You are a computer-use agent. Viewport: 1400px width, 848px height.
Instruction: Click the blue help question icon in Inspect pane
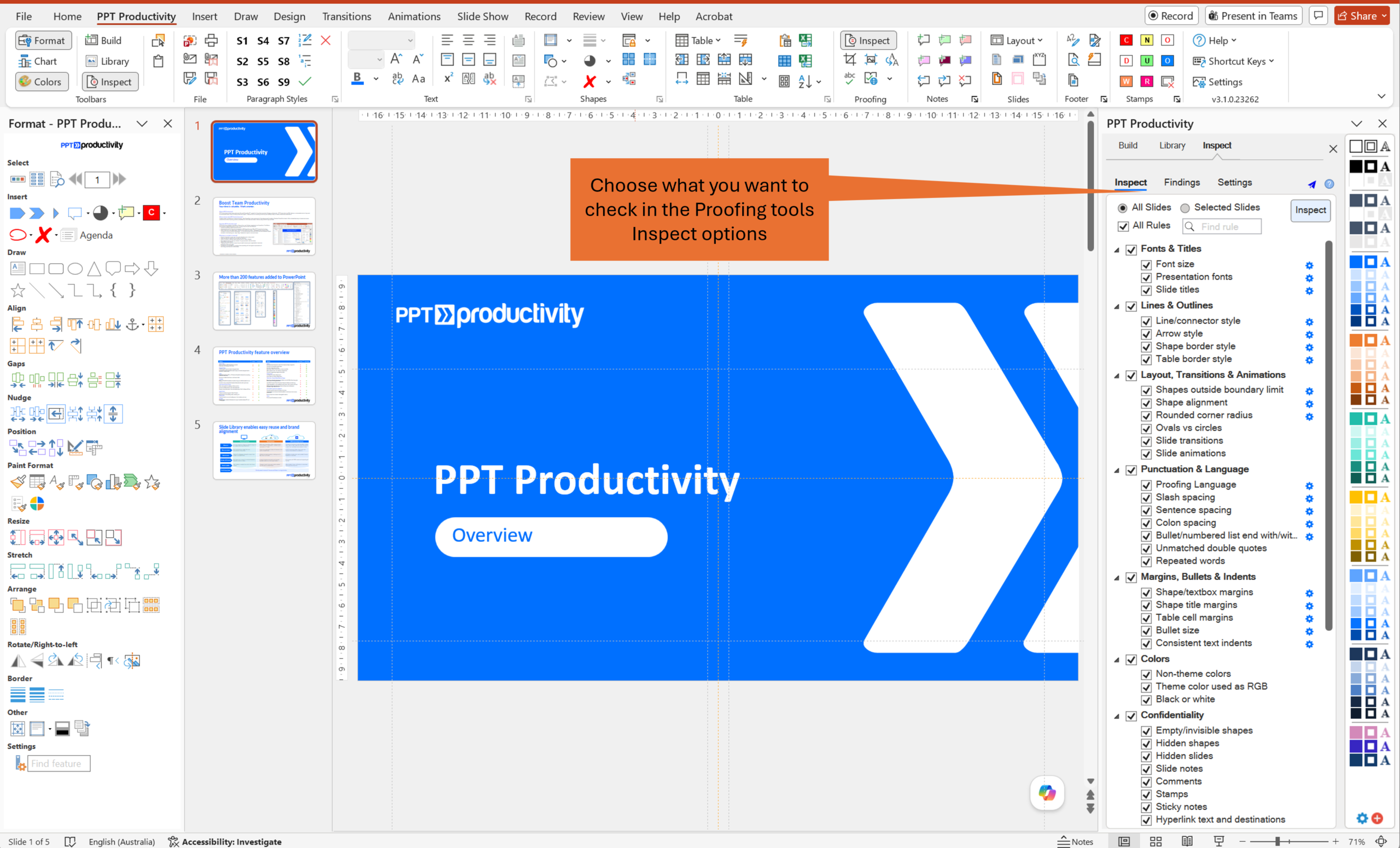[1329, 184]
